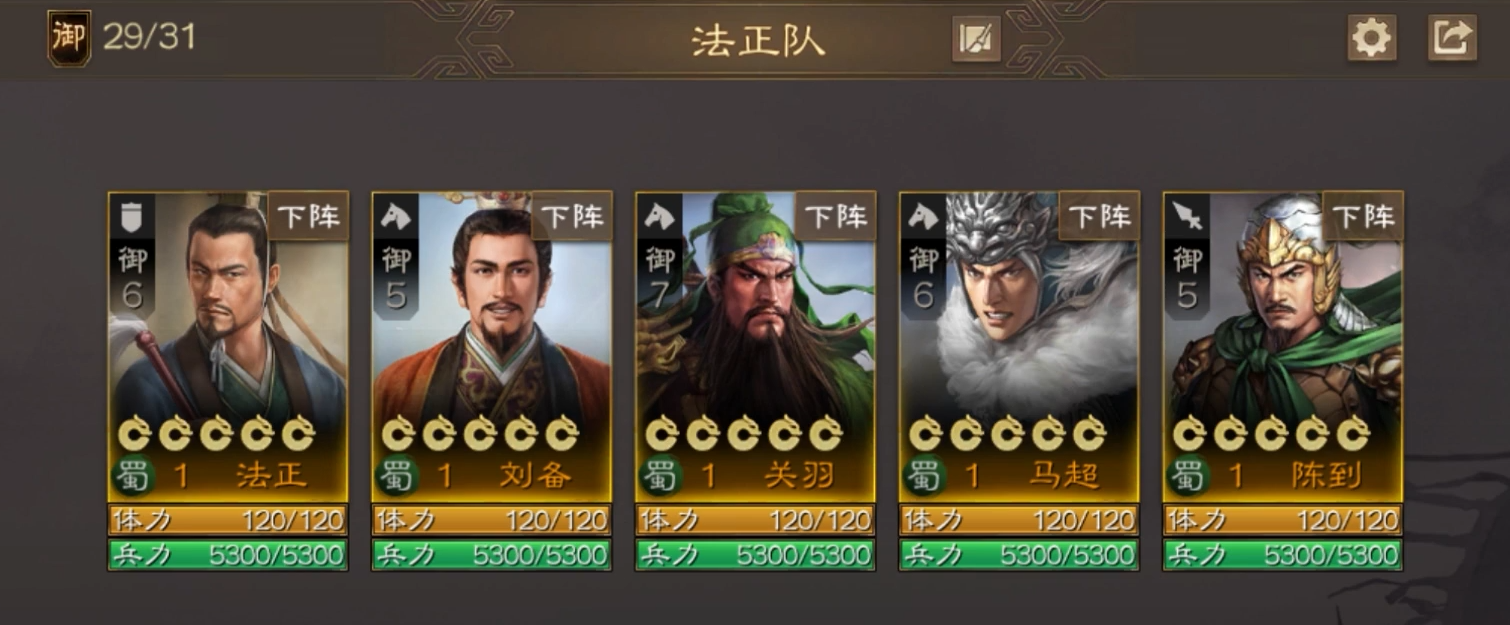The height and width of the screenshot is (625, 1510).
Task: Remove 关羽 with the 下阵 button
Action: (836, 216)
